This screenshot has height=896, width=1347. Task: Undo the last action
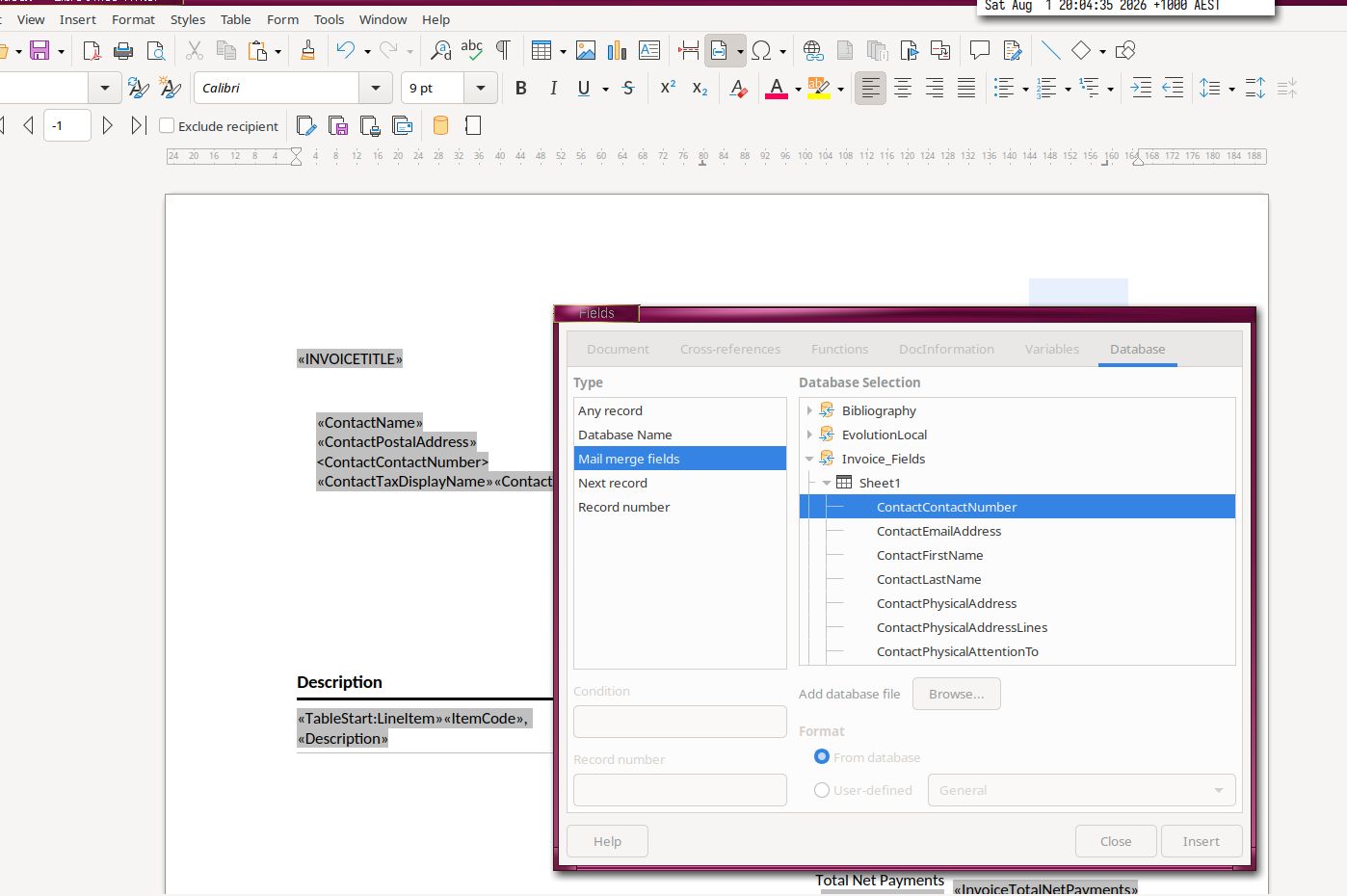tap(345, 50)
